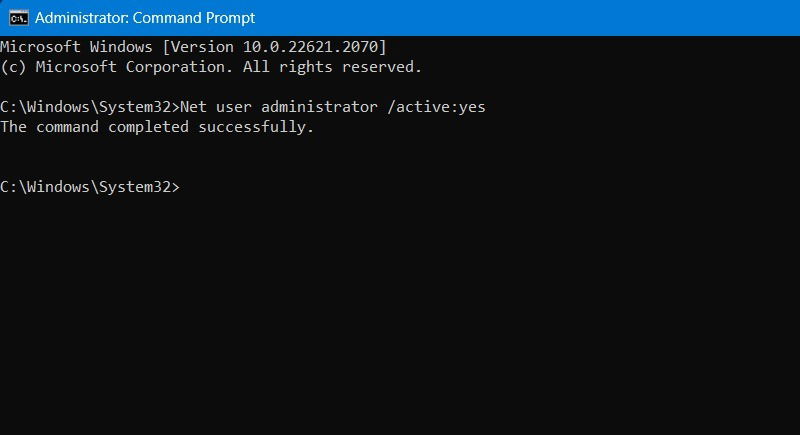Click the last "C:\Windows\System32>" prompt text
Screen dimensions: 800x435
pyautogui.click(x=88, y=187)
